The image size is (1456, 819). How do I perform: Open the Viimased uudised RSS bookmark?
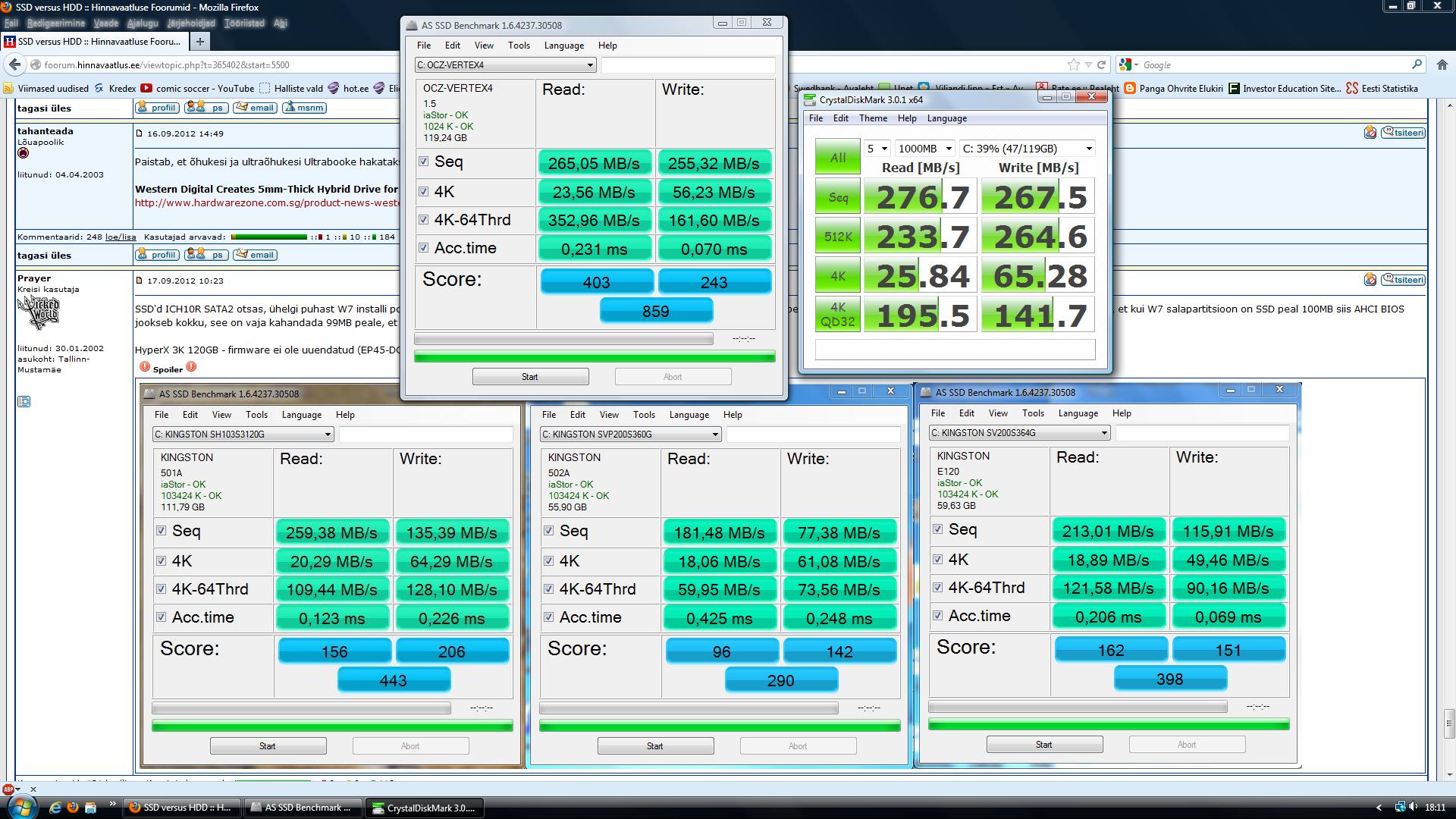pos(46,89)
